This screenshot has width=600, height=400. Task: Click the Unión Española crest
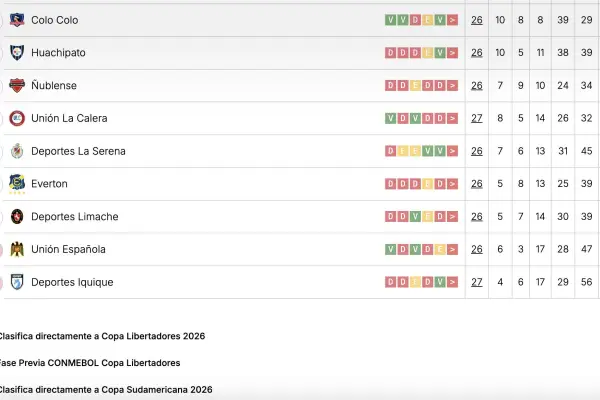[x=17, y=249]
